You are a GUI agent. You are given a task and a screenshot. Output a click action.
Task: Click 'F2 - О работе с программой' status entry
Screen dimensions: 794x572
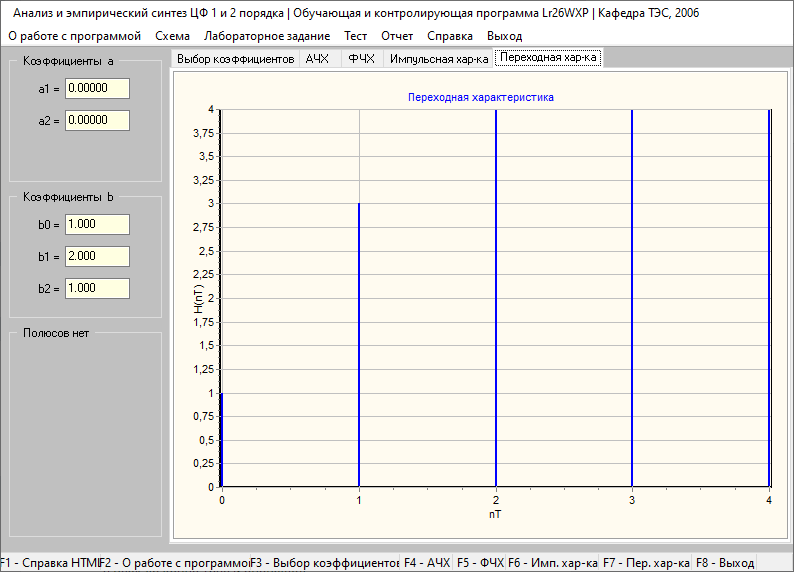[175, 563]
